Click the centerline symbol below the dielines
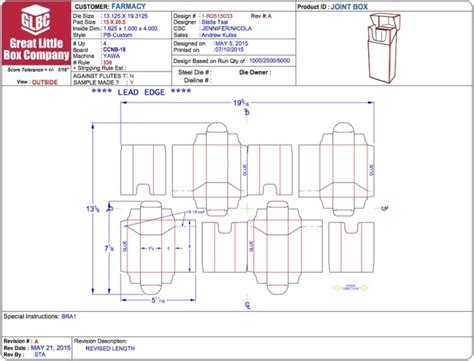Screen dimensions: 474x361 248,305
